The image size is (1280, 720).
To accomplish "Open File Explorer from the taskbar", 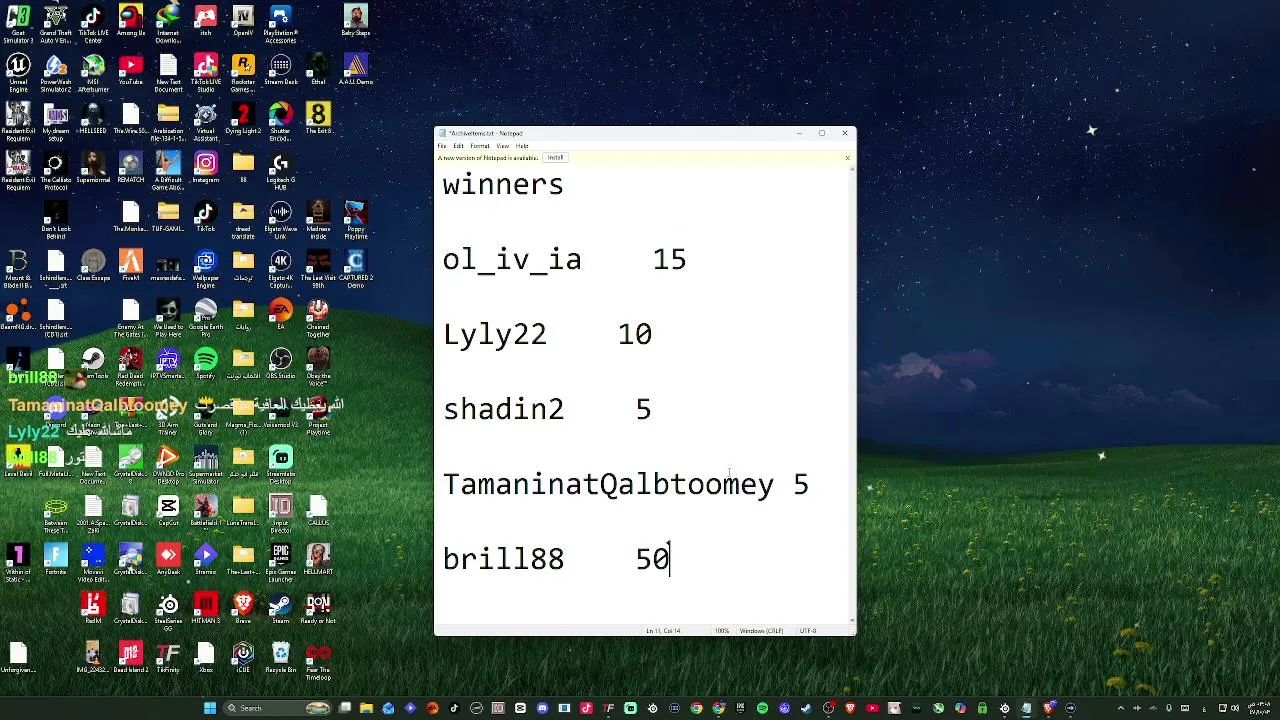I will (x=366, y=708).
